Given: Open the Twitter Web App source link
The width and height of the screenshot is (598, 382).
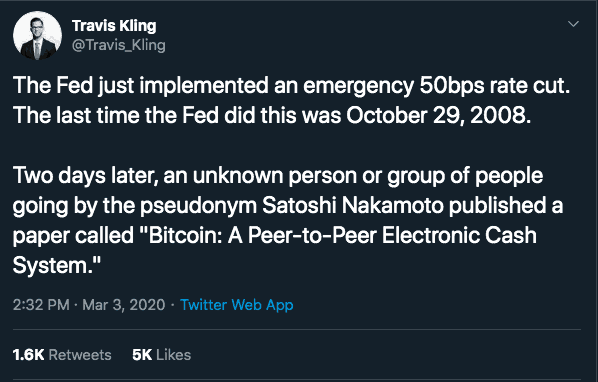Looking at the screenshot, I should click(x=236, y=305).
